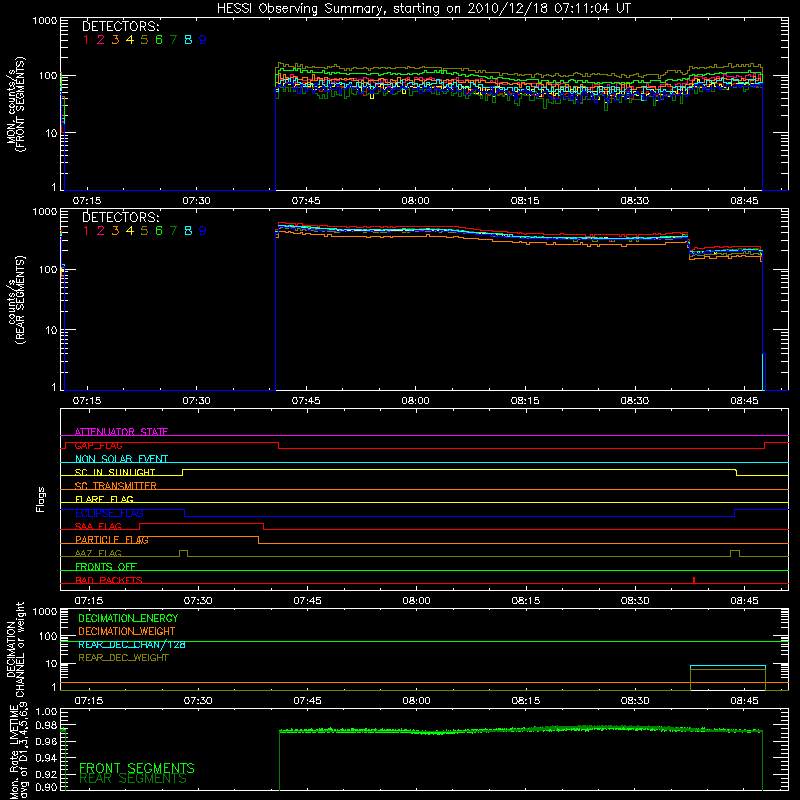Click detector 1 legend number in front segments plot
Image resolution: width=800 pixels, height=800 pixels.
point(86,40)
